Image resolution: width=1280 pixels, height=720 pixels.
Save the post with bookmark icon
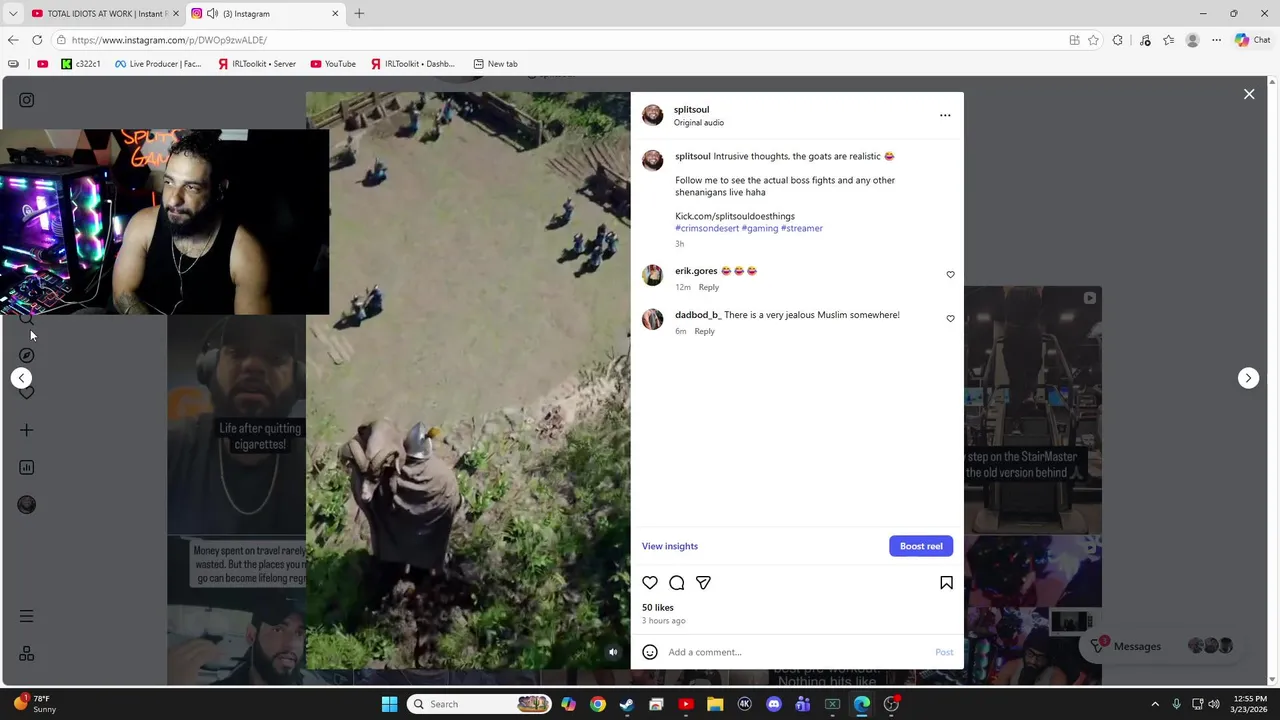pyautogui.click(x=946, y=583)
